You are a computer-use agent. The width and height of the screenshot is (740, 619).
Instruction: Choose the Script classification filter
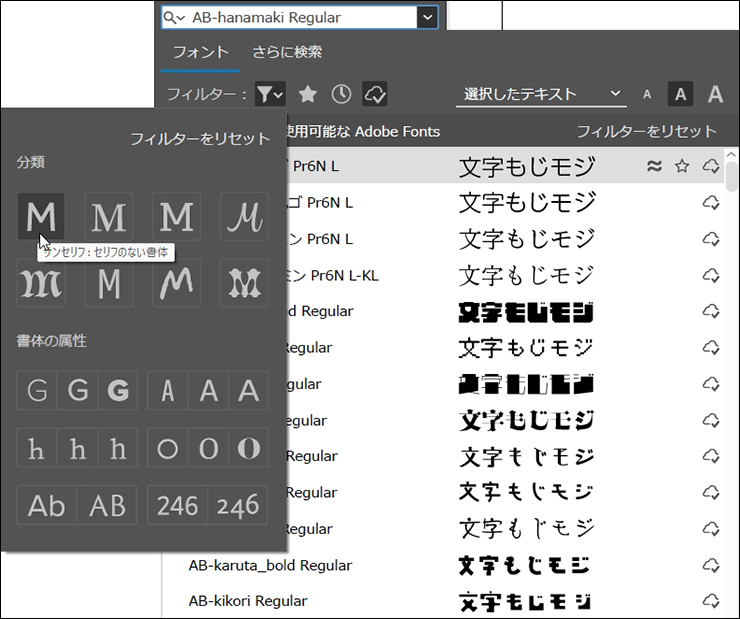pos(245,216)
